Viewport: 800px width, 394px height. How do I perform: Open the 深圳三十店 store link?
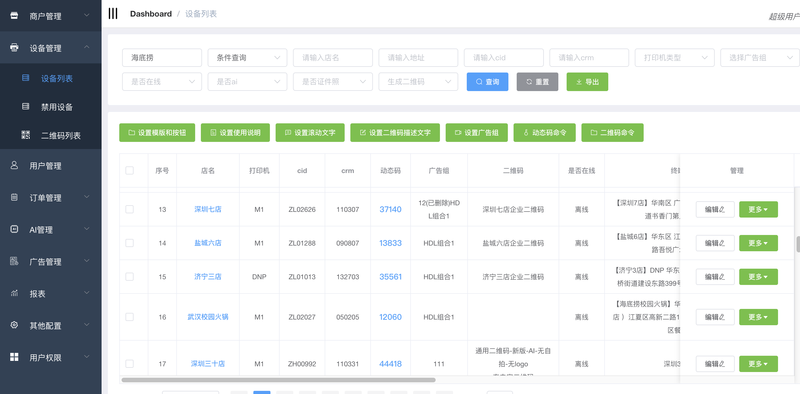point(208,364)
